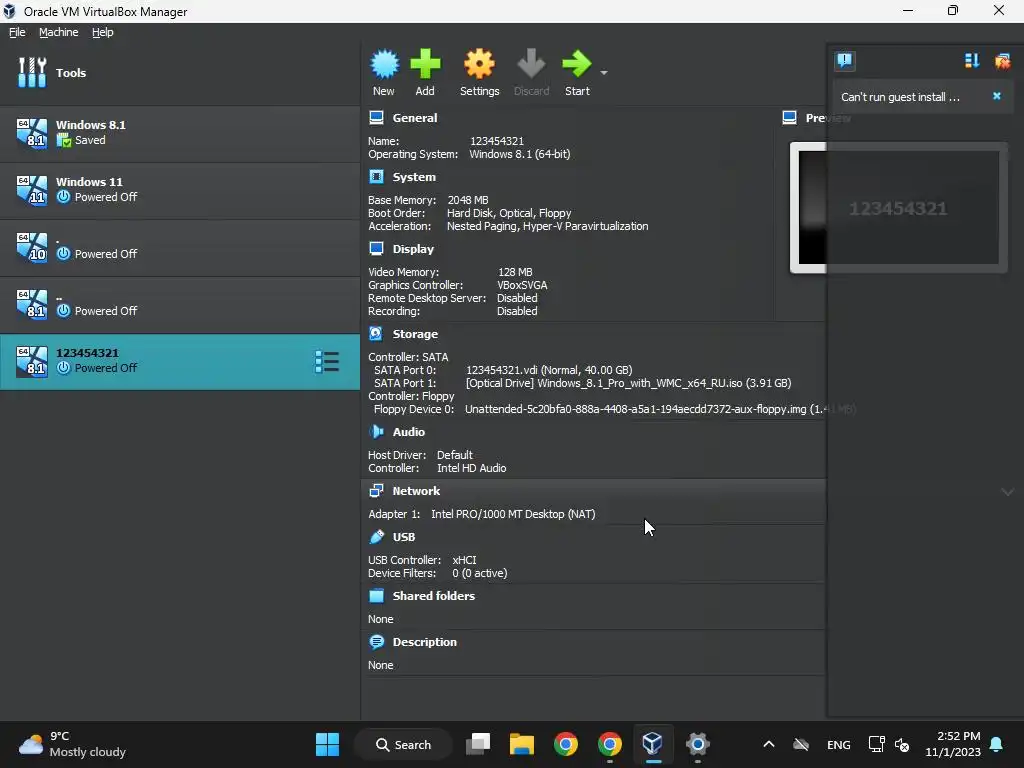
Task: Open File Explorer from taskbar
Action: tap(522, 744)
